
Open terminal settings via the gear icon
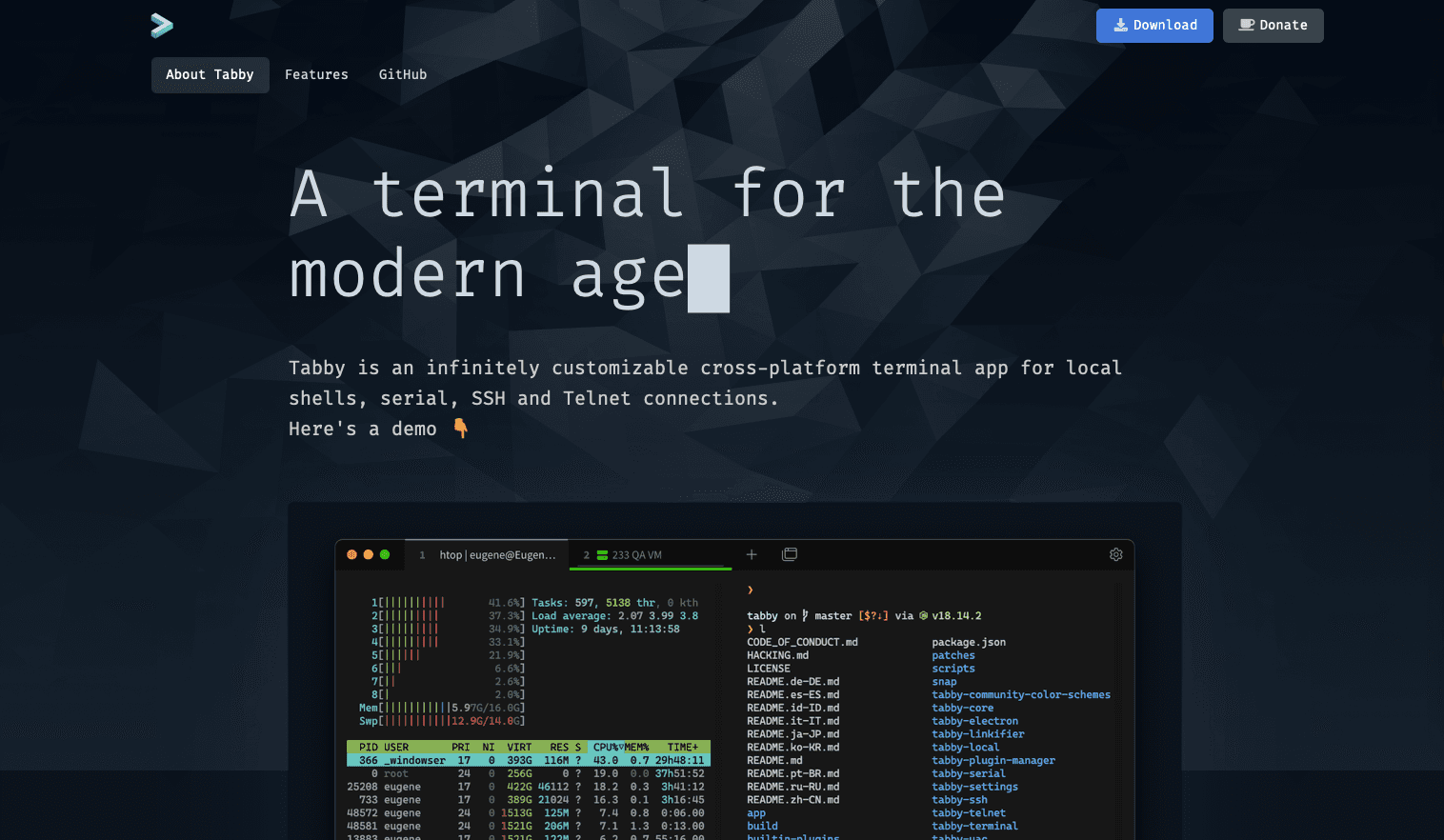point(1116,554)
